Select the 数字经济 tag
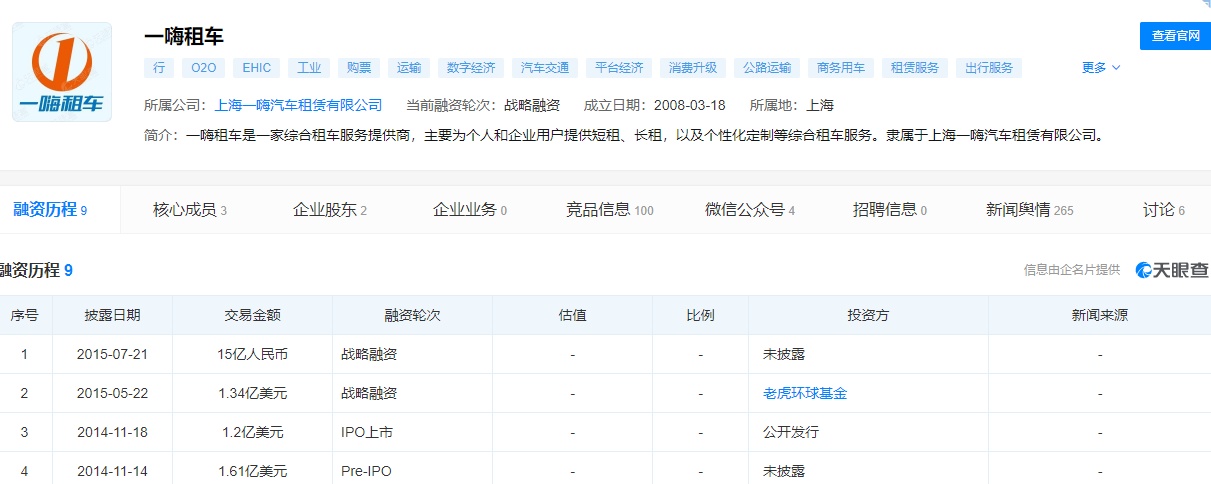This screenshot has height=484, width=1211. [471, 68]
